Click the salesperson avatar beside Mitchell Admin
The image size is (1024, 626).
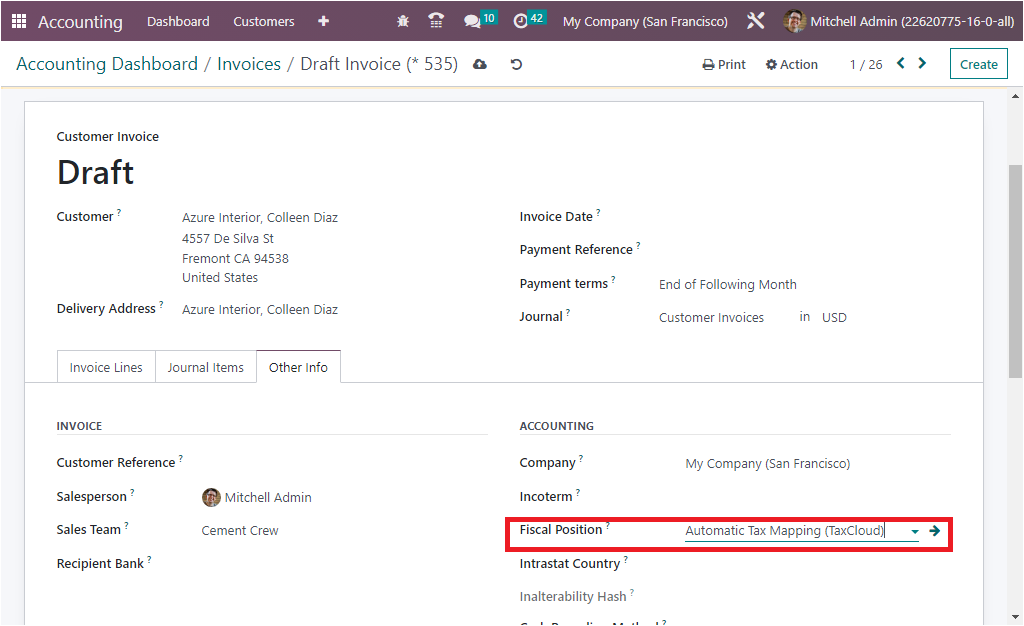point(211,497)
